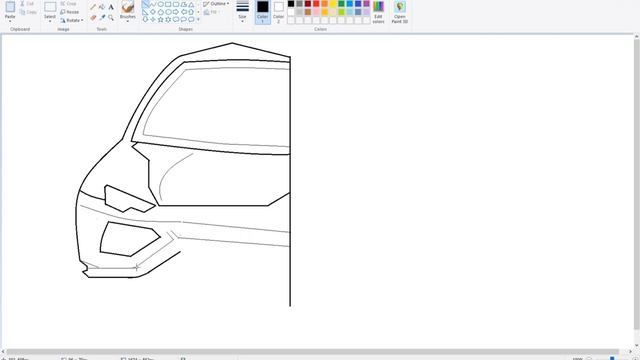Select the Five-point star shape

tap(160, 20)
